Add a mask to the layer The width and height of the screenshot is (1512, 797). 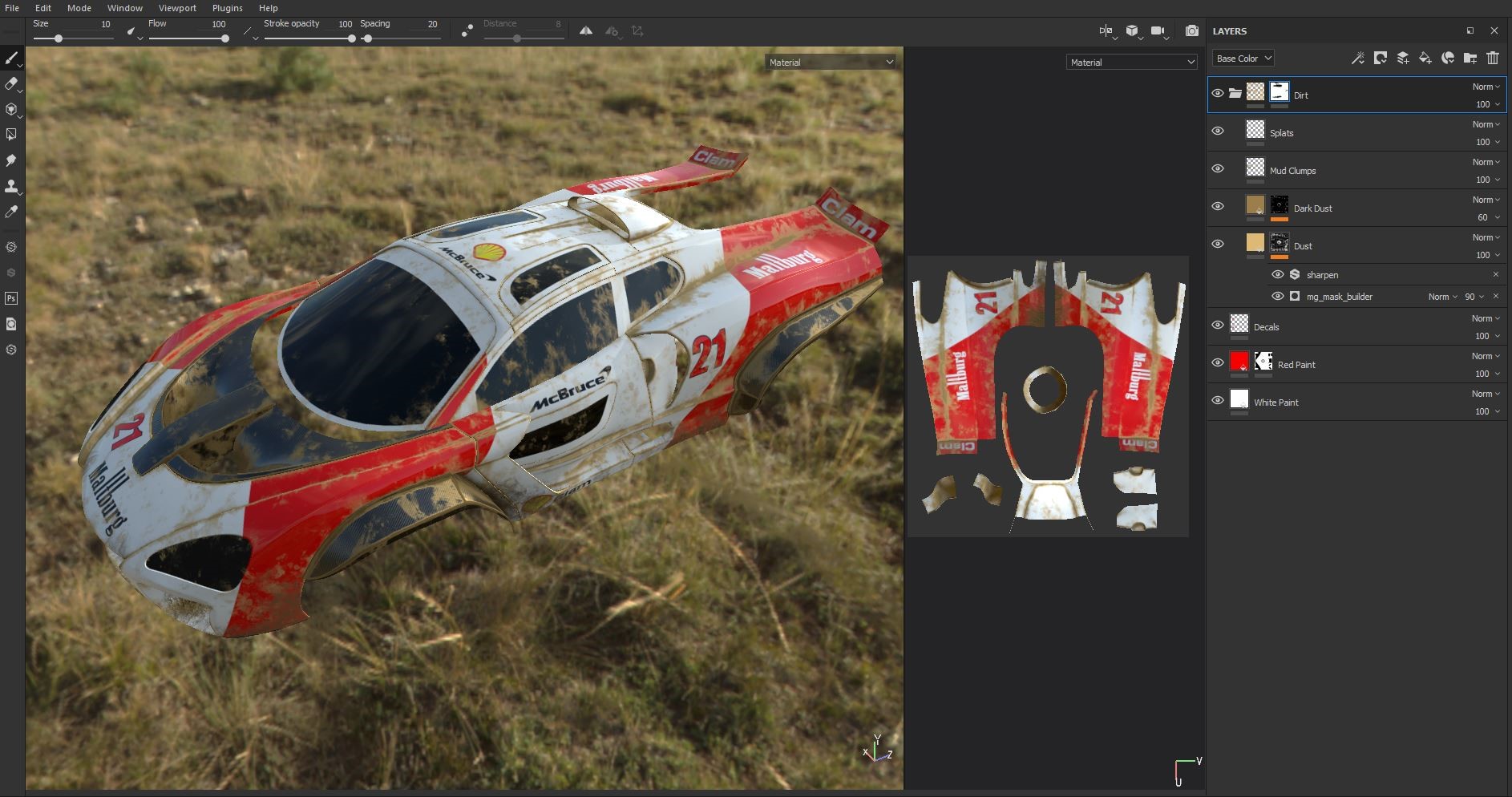click(x=1381, y=58)
